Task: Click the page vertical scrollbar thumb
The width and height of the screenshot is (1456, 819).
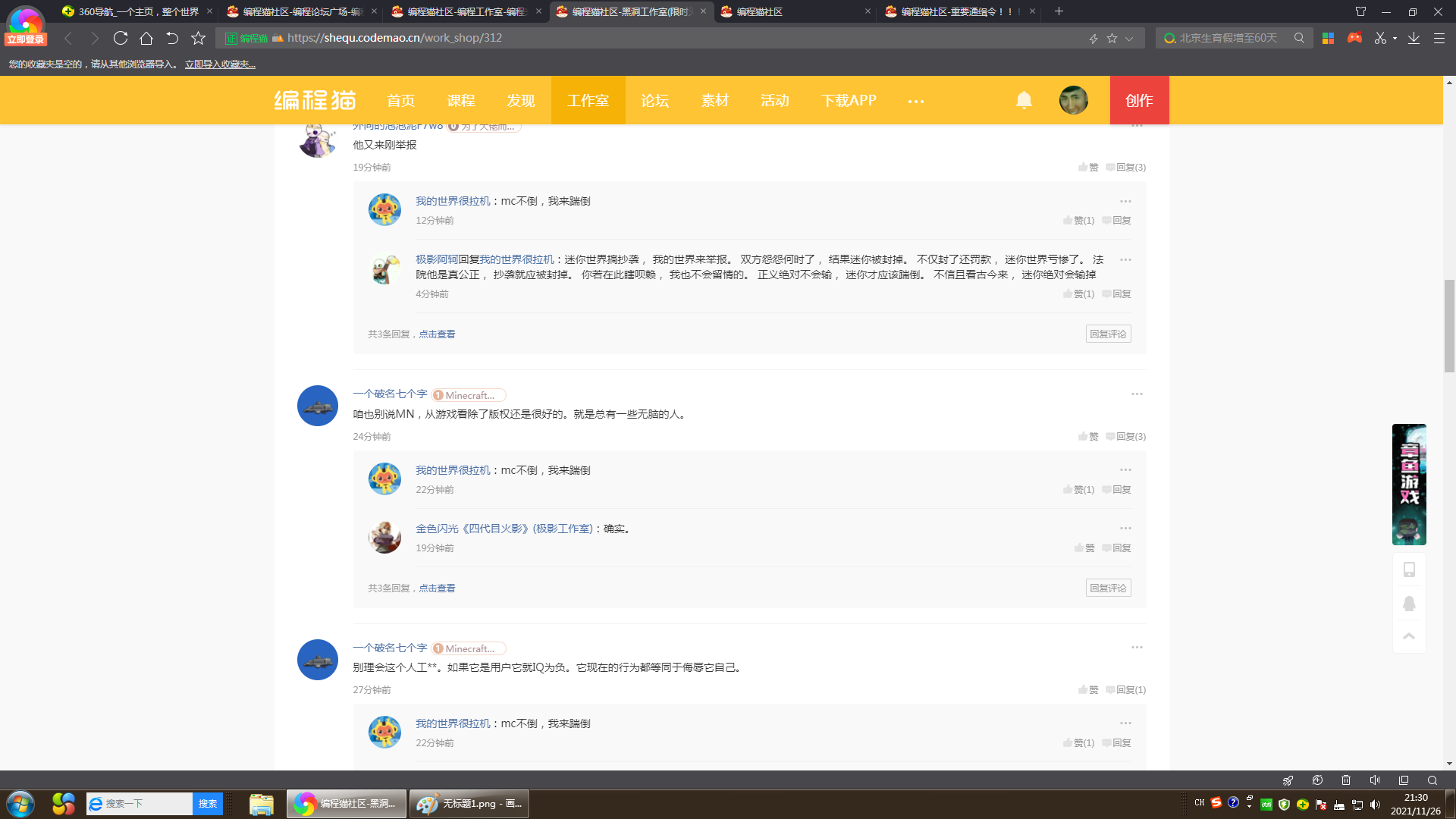Action: pos(1449,326)
